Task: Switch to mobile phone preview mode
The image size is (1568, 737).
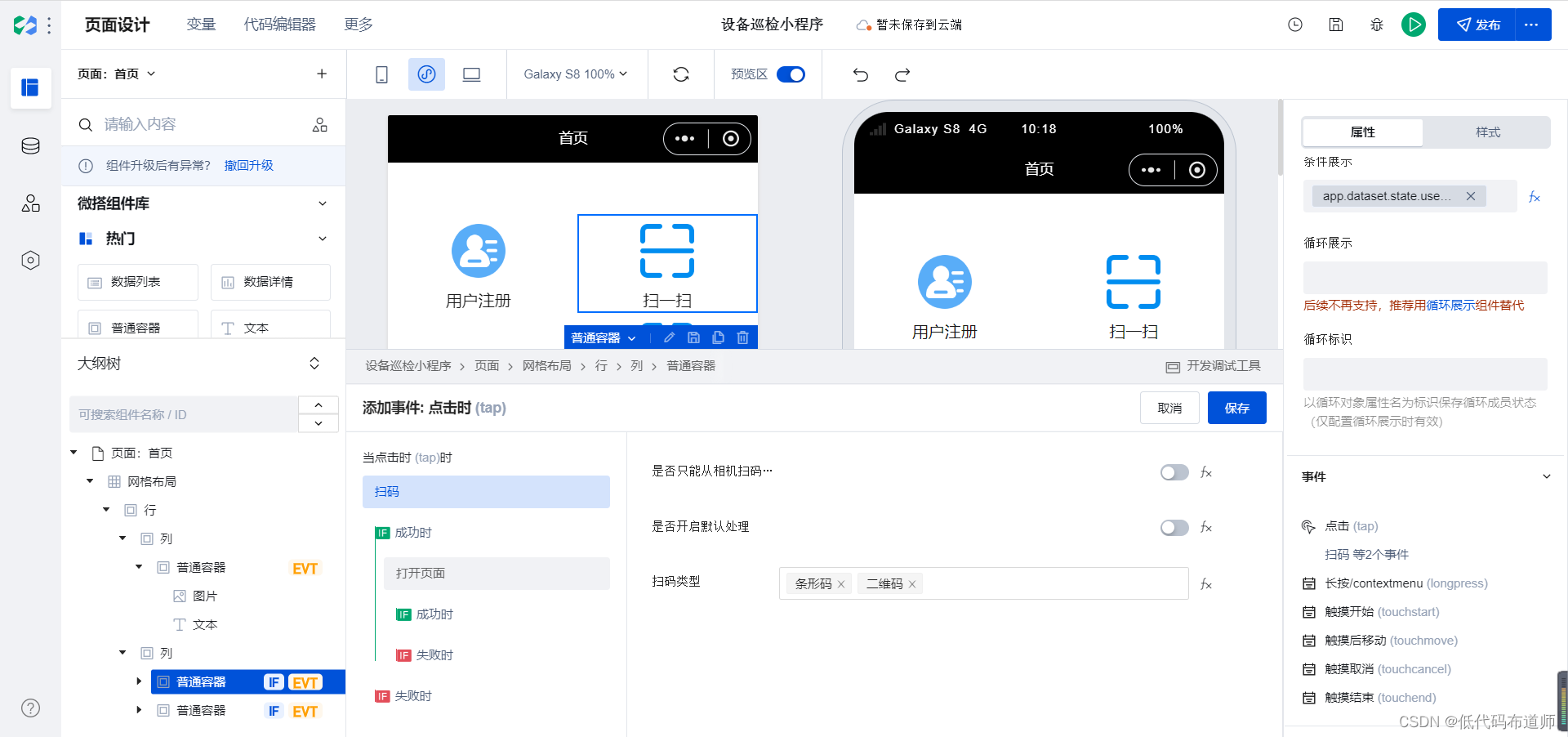Action: [381, 74]
